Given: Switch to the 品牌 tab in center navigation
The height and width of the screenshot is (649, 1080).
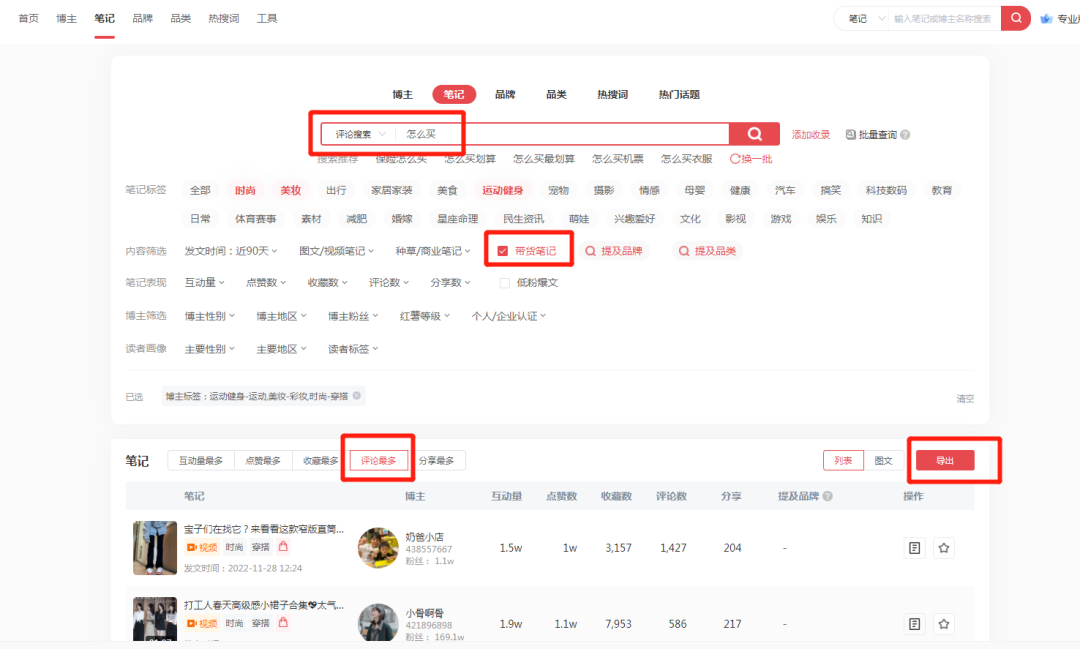Looking at the screenshot, I should tap(505, 94).
